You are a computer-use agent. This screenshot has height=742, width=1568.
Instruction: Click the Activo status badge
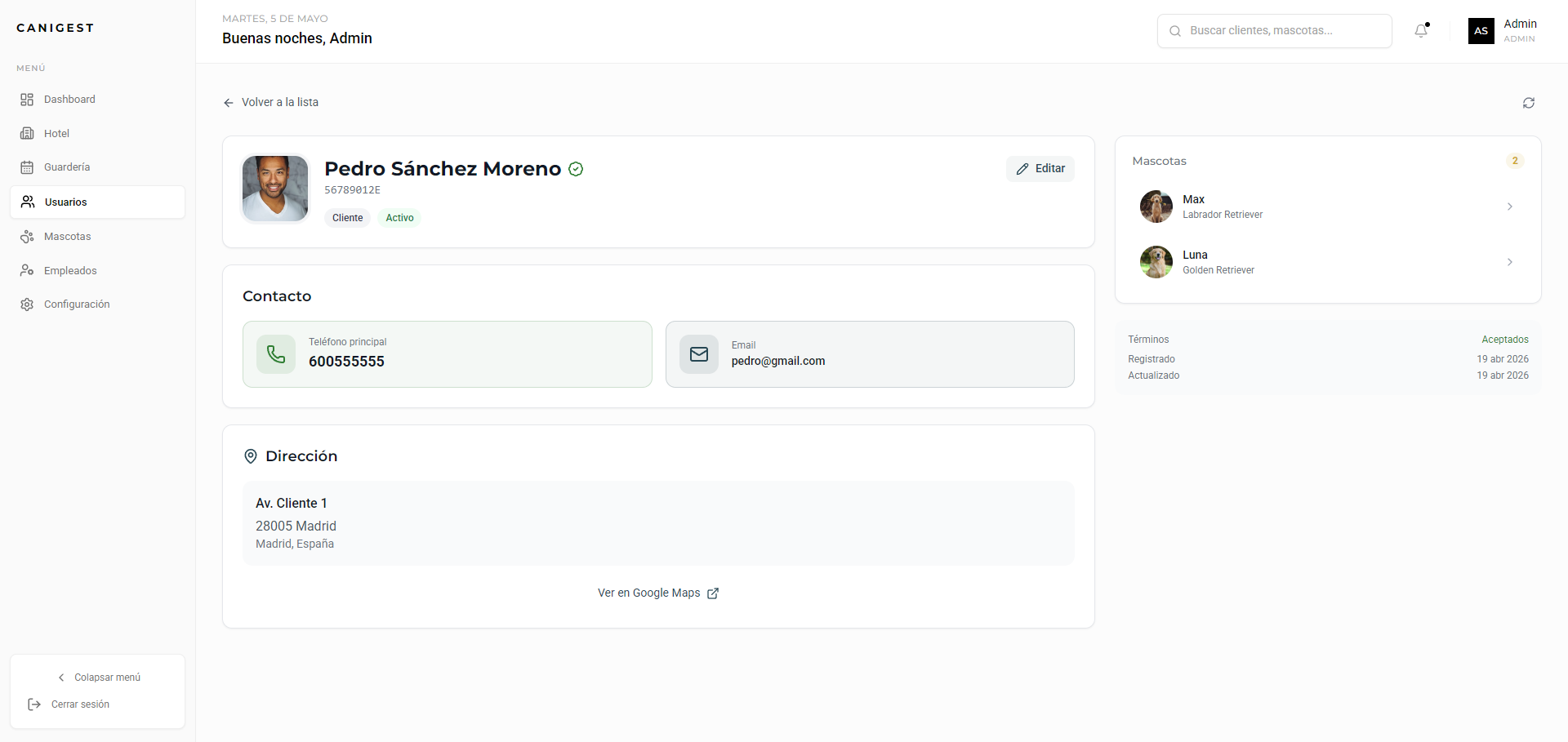pyautogui.click(x=400, y=218)
